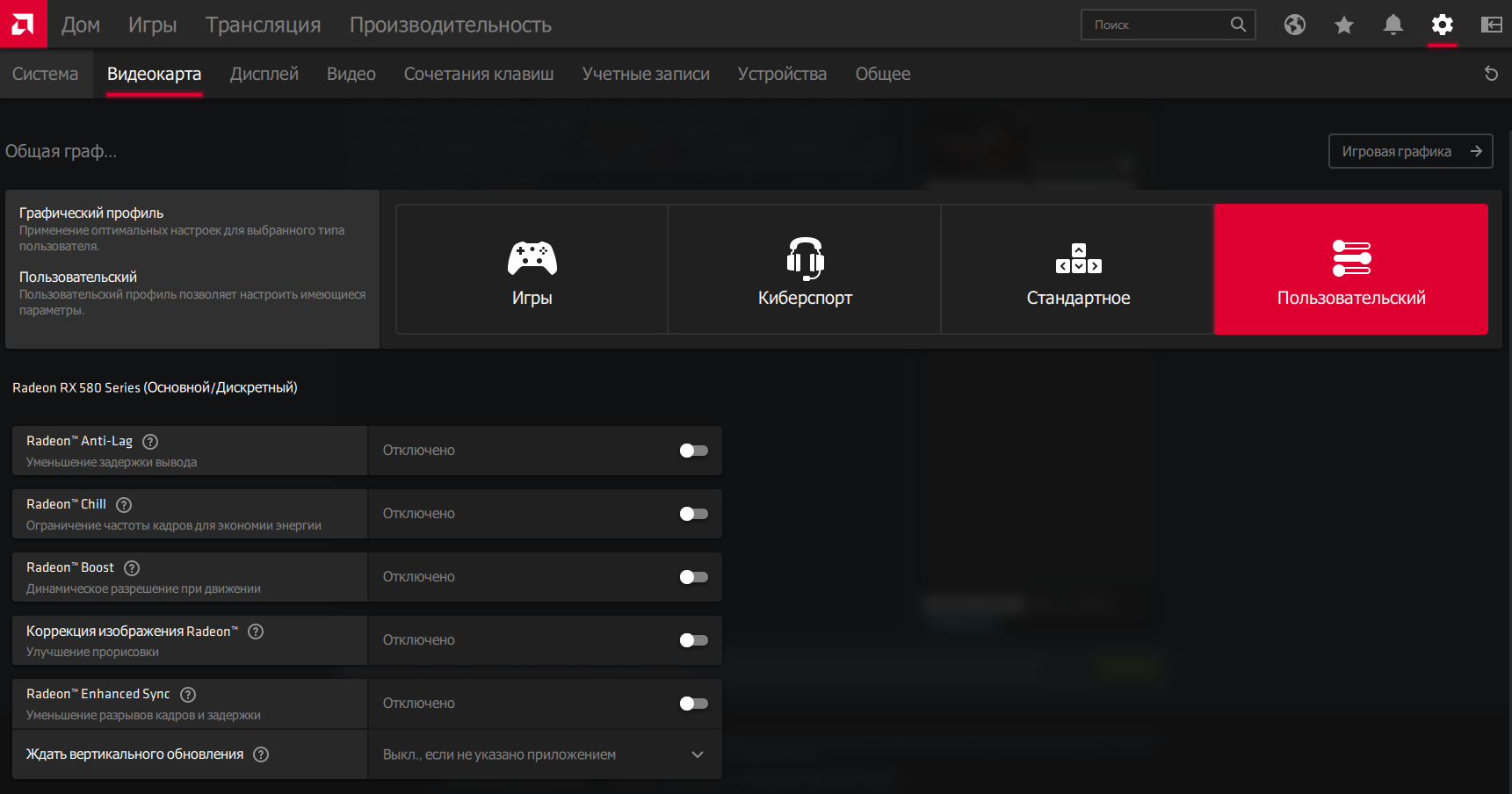Switch to the Видеокарта tab
The image size is (1512, 794).
click(x=155, y=74)
